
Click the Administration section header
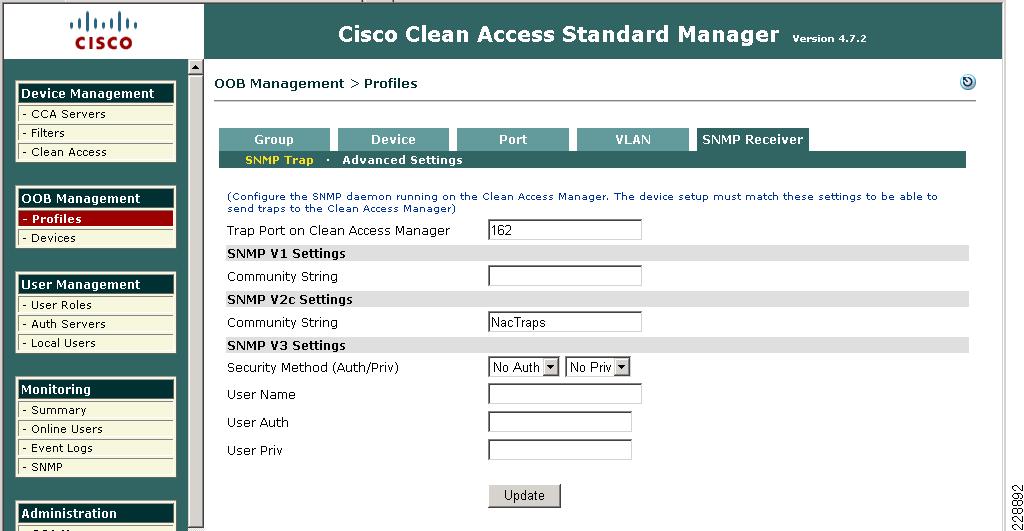tap(96, 513)
